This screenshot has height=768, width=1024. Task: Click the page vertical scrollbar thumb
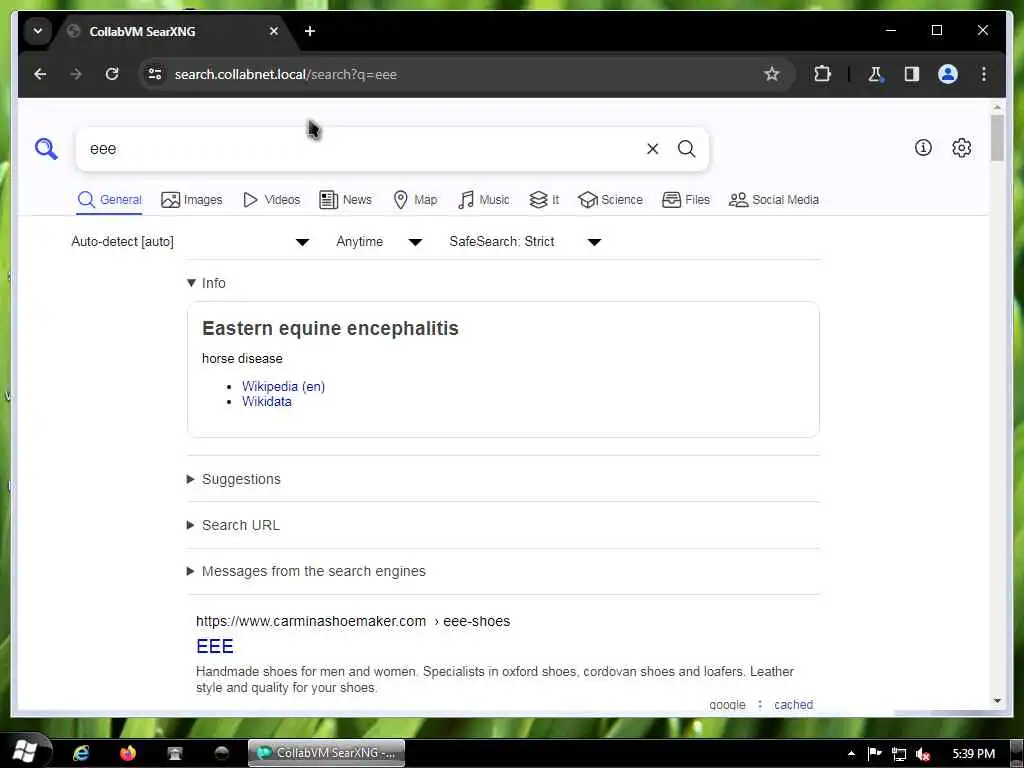[x=997, y=138]
